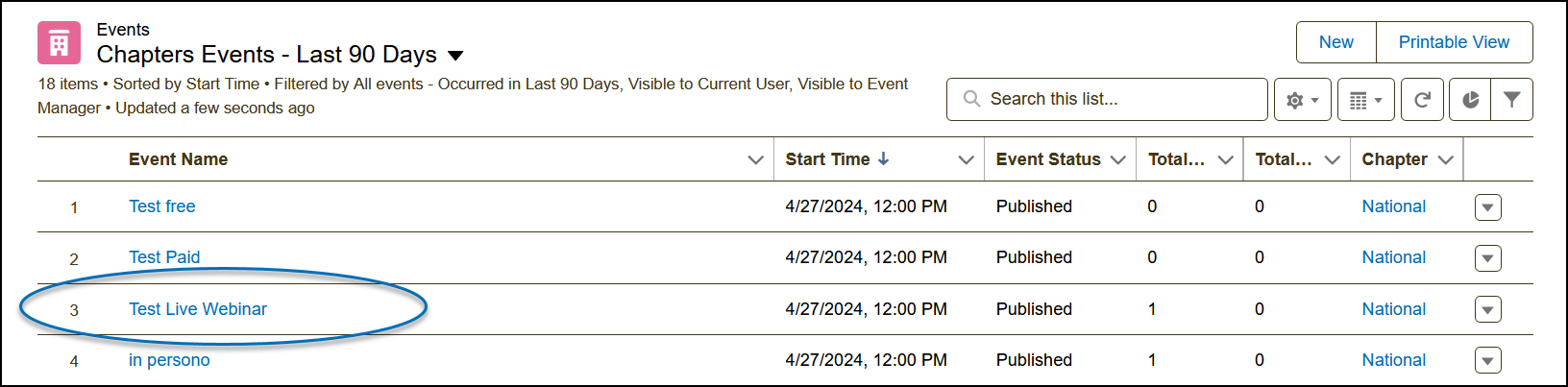The image size is (1568, 387).
Task: Open the Chapters Events list view picker
Action: coord(455,56)
